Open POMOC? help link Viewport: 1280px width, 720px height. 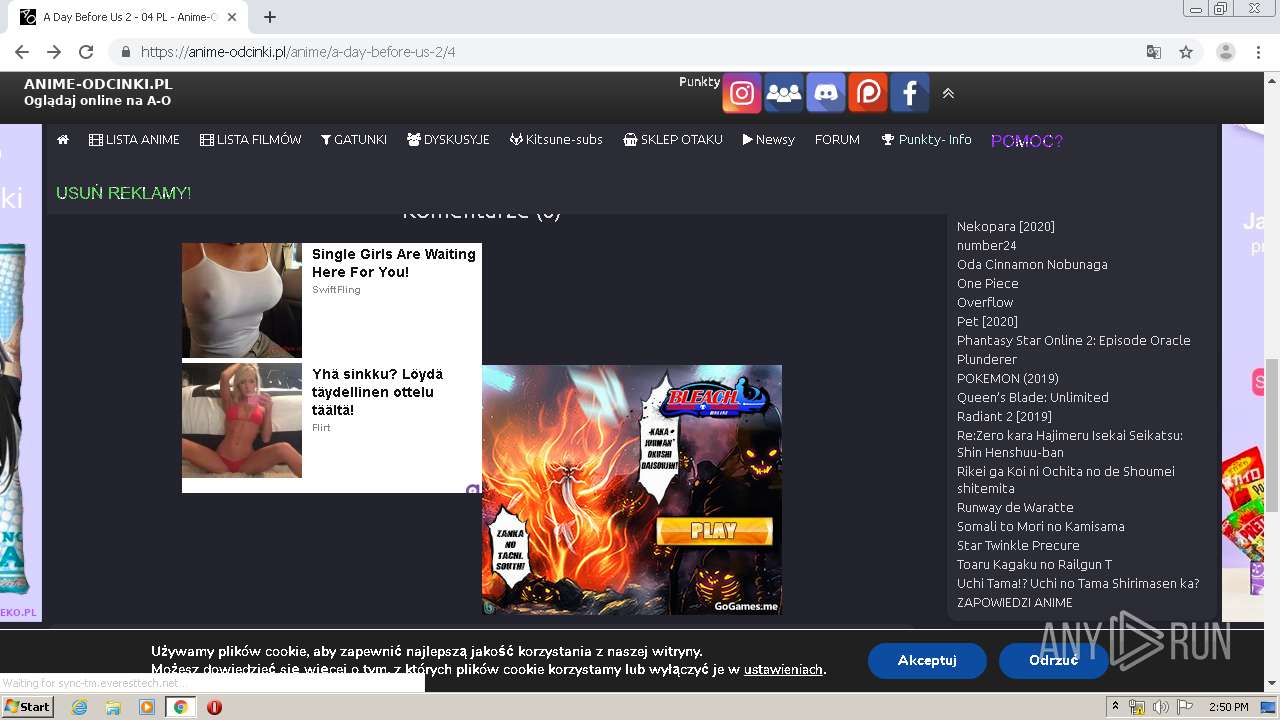coord(1027,141)
